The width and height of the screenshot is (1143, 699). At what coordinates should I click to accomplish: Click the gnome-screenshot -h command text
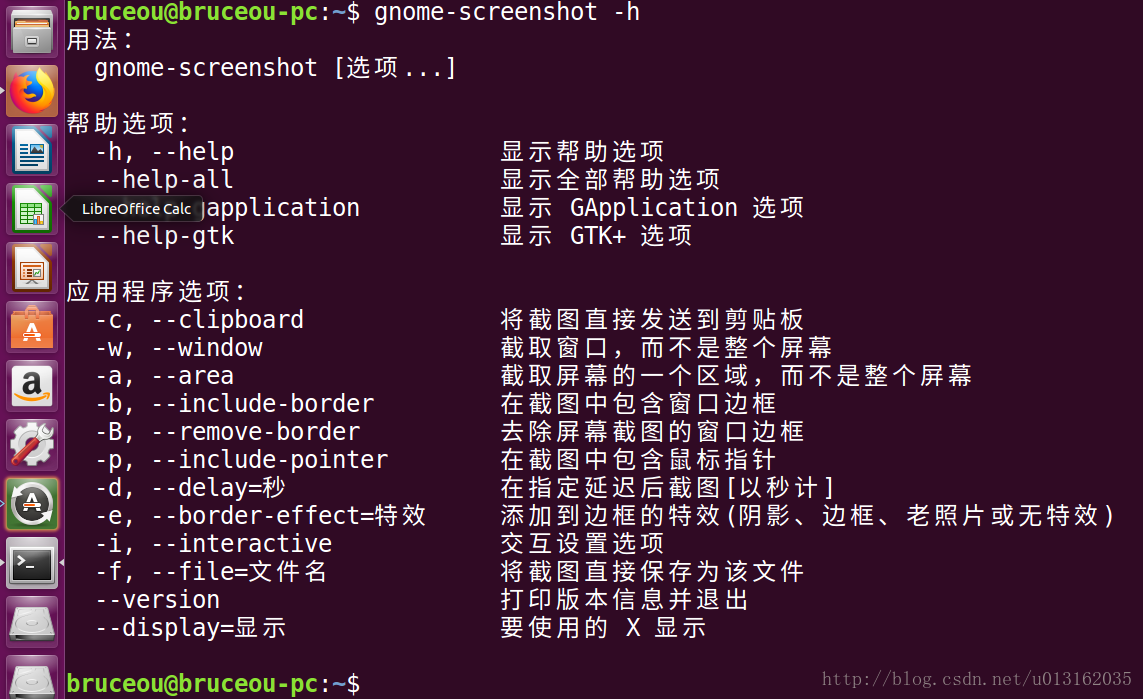click(x=507, y=12)
